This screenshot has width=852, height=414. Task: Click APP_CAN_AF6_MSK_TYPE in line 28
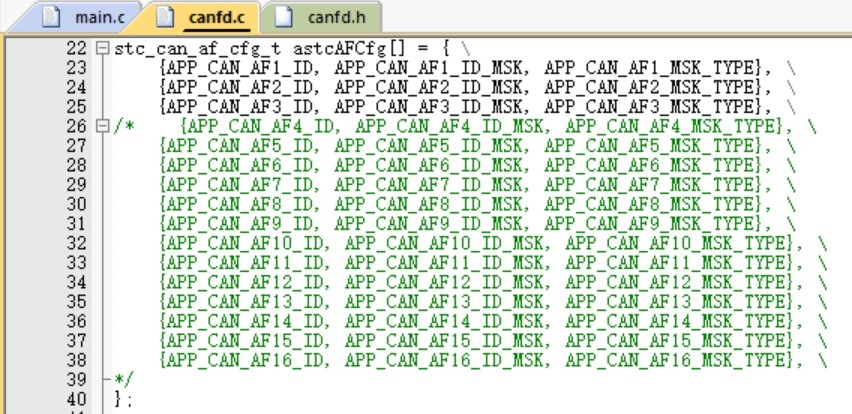650,166
